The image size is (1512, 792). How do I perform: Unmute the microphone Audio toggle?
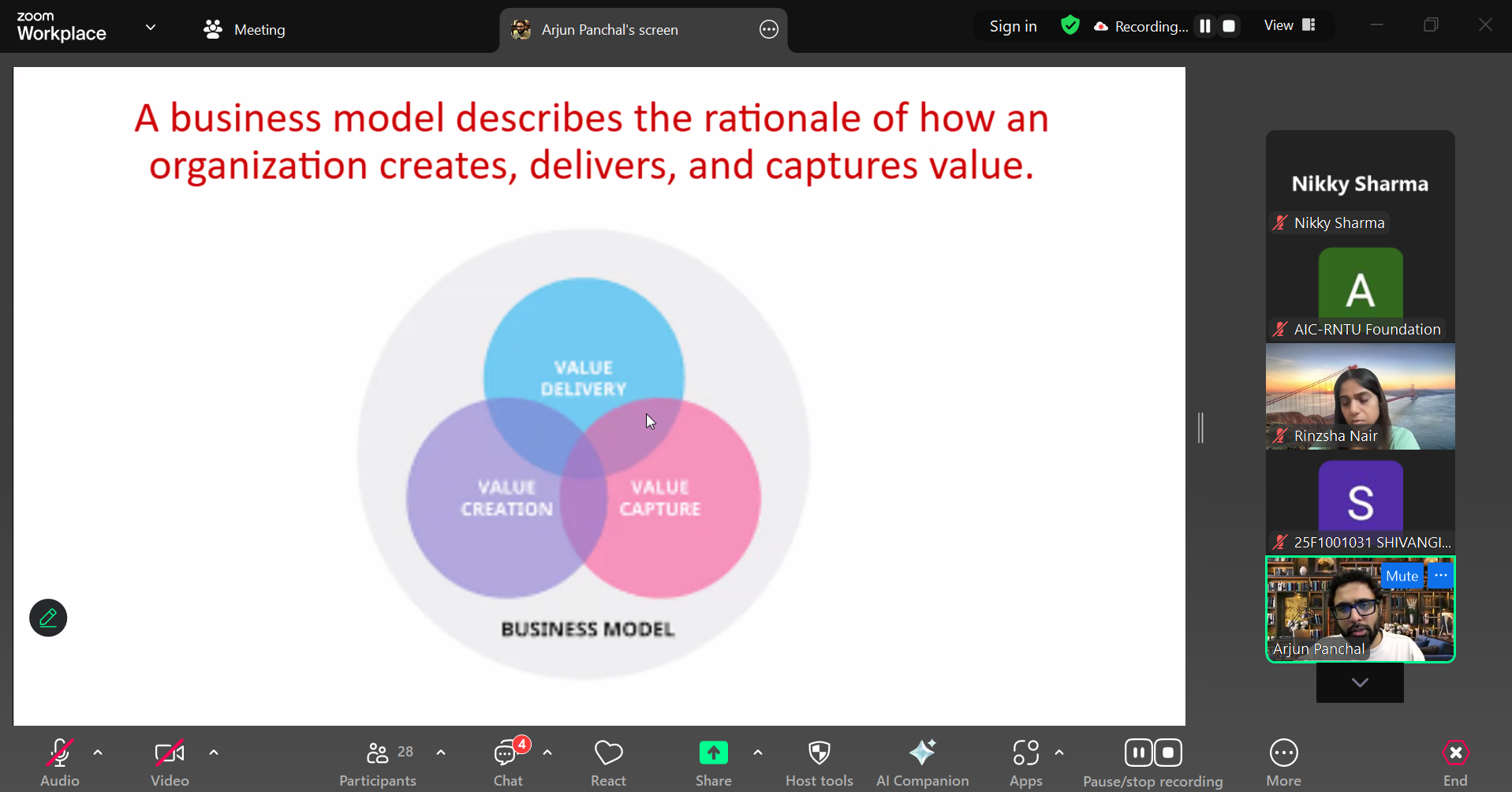(60, 754)
